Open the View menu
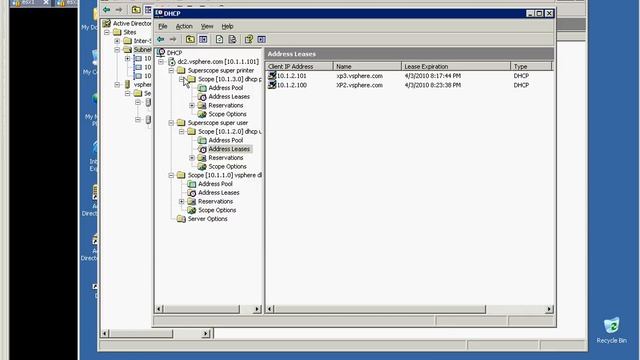This screenshot has width=640, height=360. pos(207,26)
